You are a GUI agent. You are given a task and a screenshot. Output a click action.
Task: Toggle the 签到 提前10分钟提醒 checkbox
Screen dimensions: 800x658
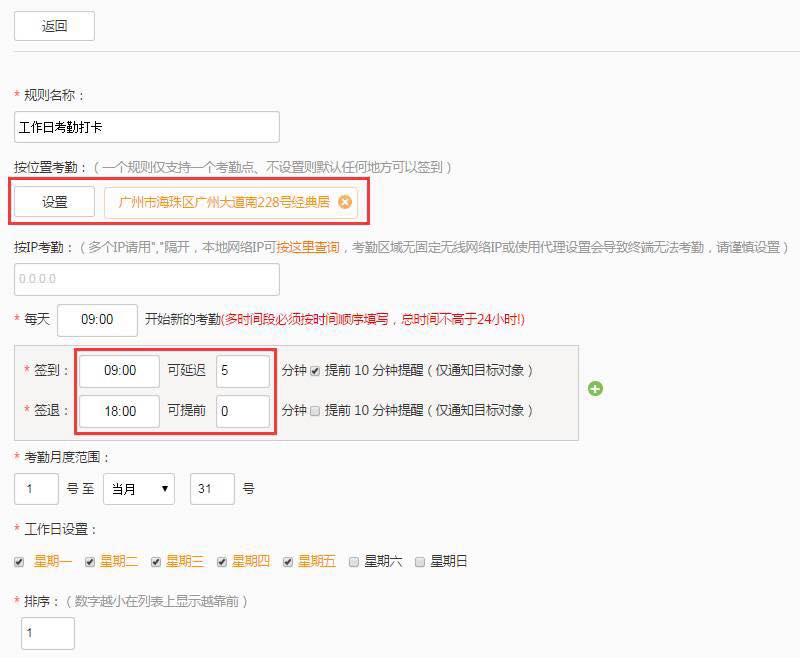pos(315,371)
